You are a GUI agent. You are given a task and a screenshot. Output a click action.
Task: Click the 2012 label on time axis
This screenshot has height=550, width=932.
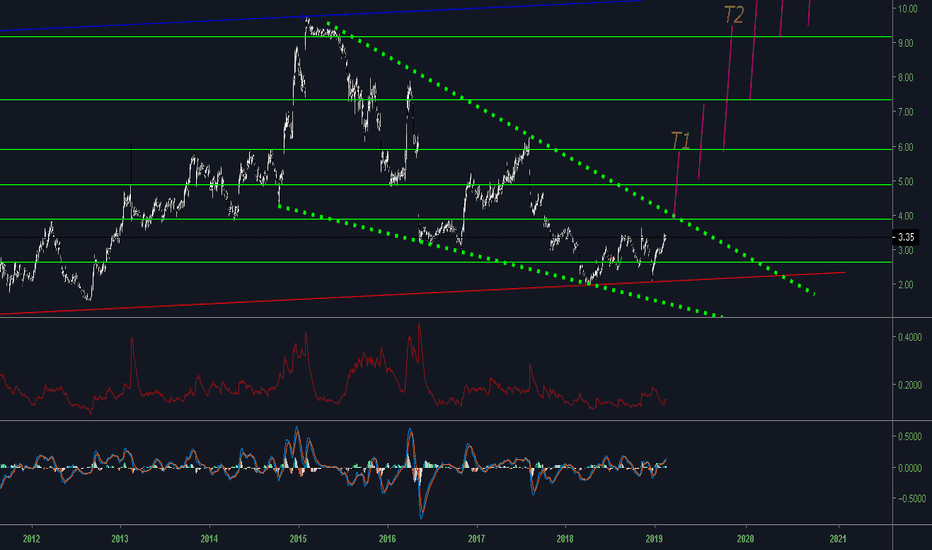32,539
